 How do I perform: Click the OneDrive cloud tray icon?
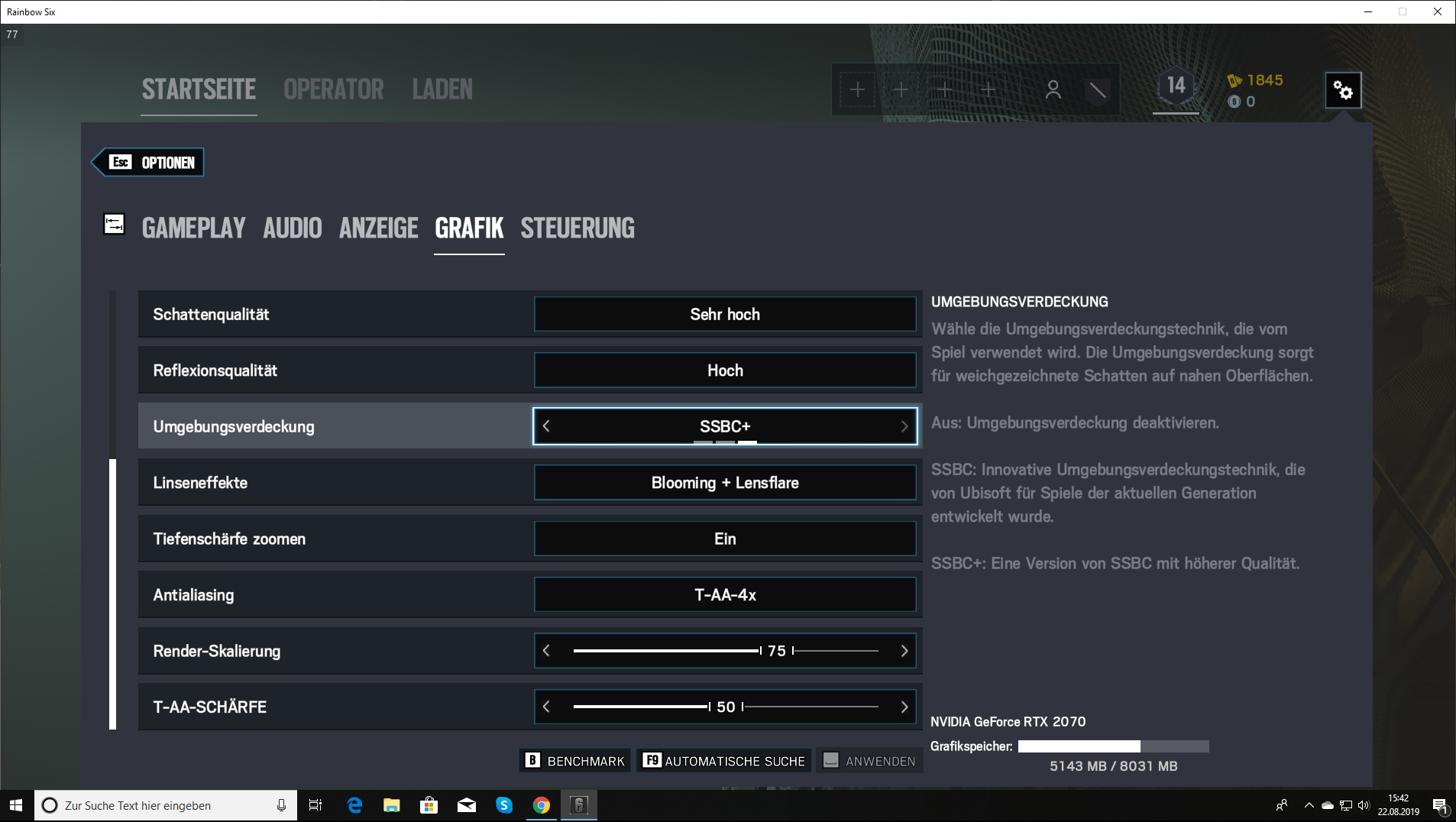point(1328,805)
